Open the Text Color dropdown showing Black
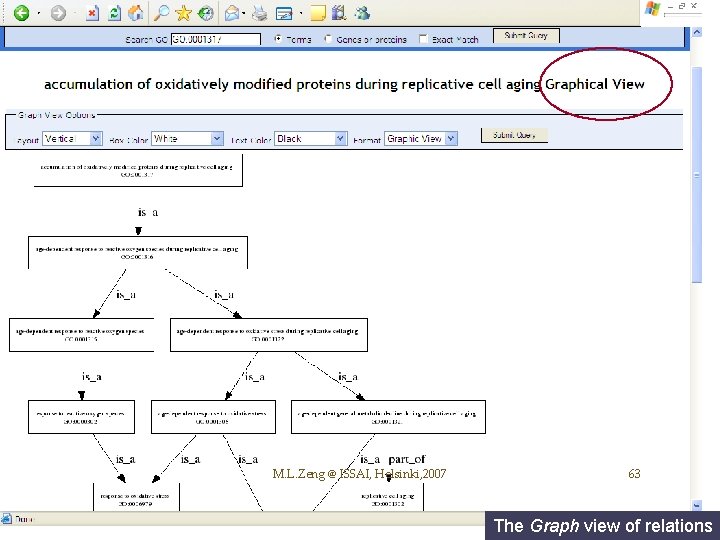 click(310, 138)
